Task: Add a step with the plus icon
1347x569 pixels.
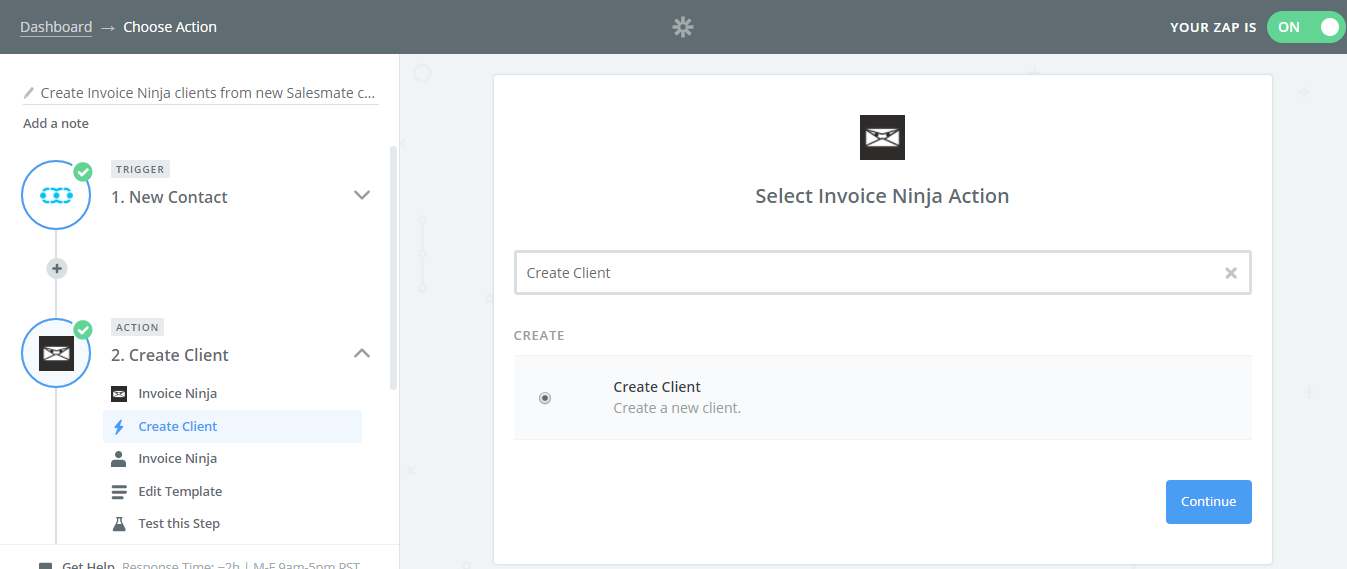Action: tap(57, 268)
